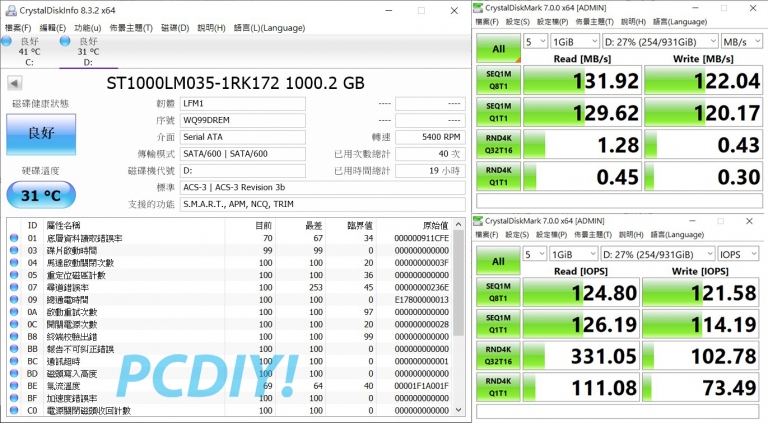Image resolution: width=768 pixels, height=423 pixels.
Task: Open 檔案(F) menu in CrystalDiskInfo
Action: coord(18,28)
